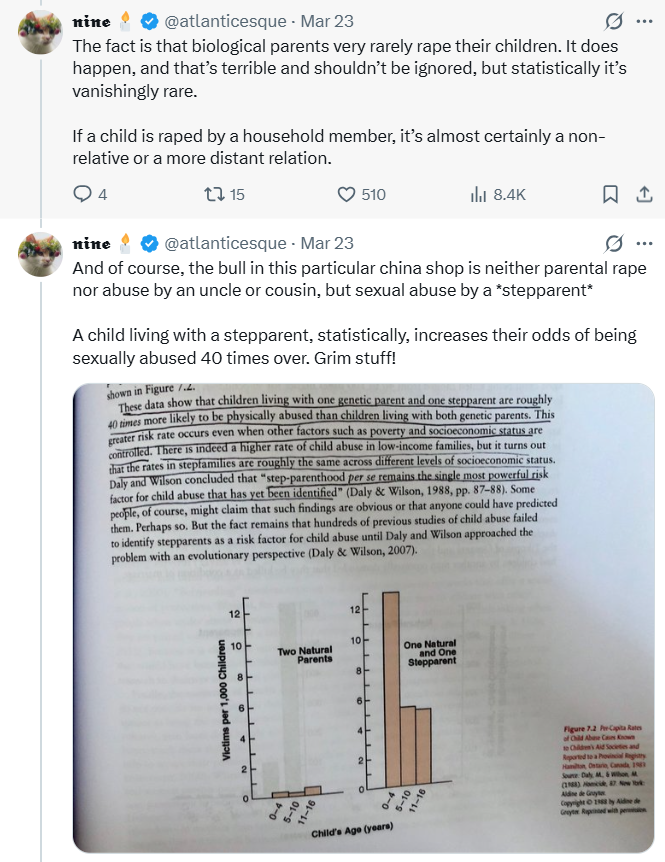The image size is (665, 862).
Task: Click the Mar 23 timestamp on second tweet
Action: (327, 243)
